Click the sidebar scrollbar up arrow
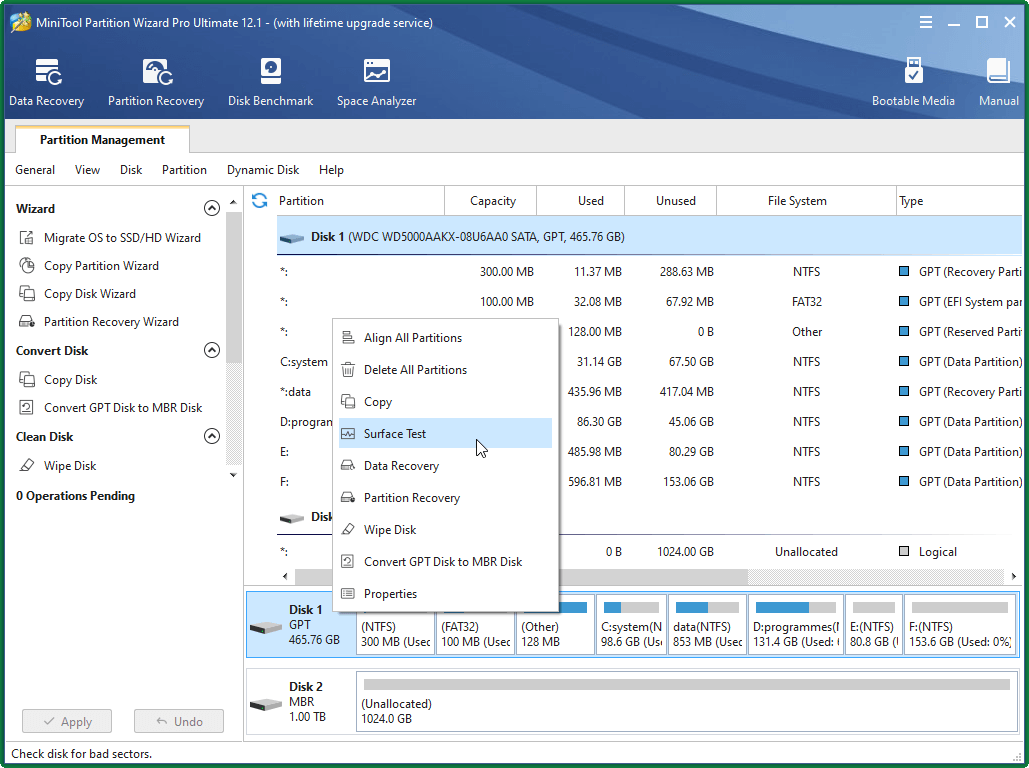The image size is (1029, 768). click(233, 203)
